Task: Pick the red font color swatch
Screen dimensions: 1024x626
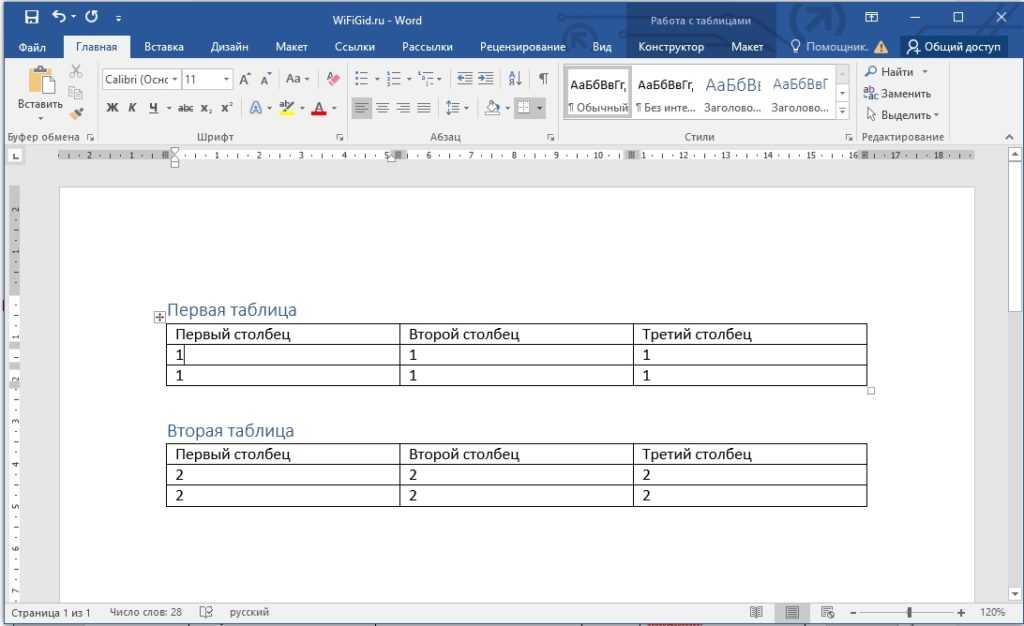Action: point(319,108)
